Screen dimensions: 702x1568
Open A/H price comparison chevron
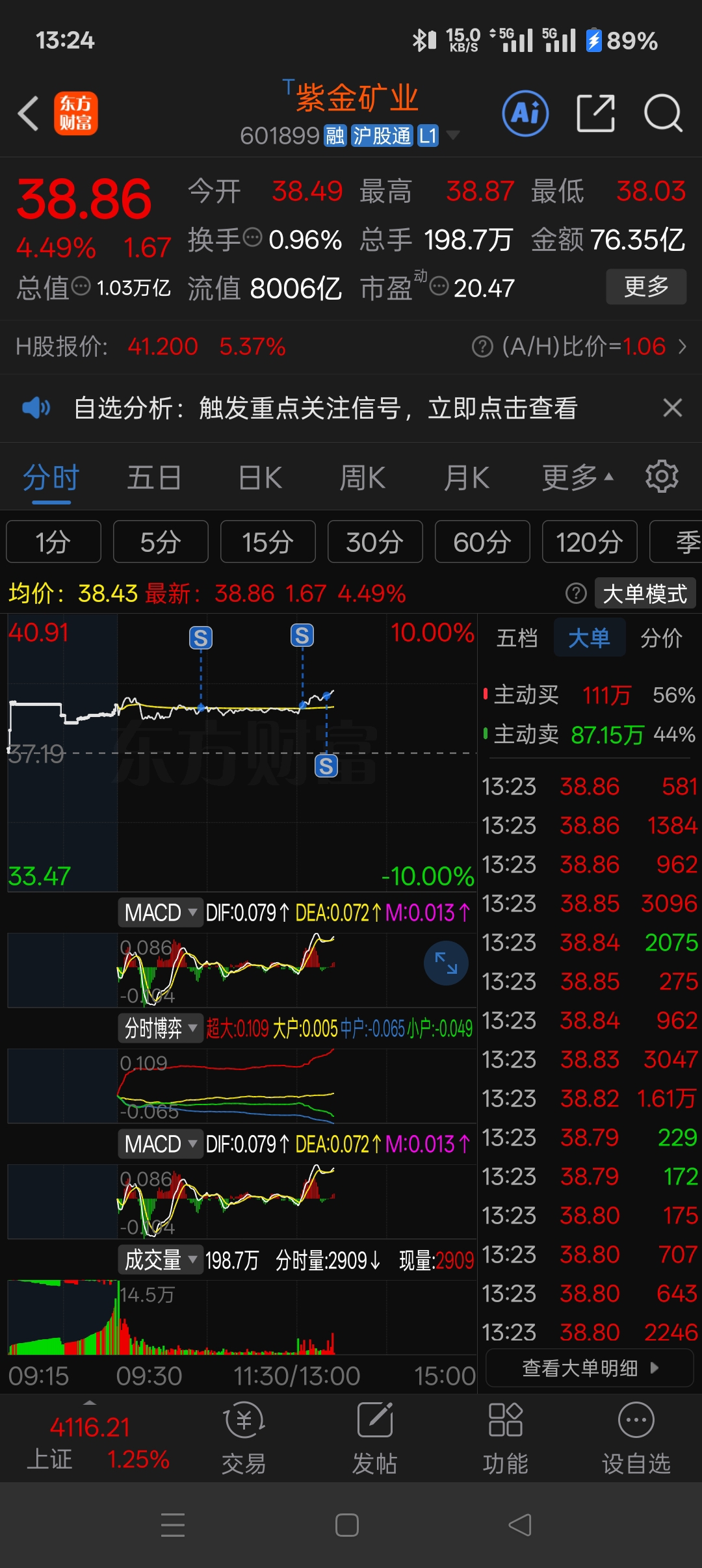click(682, 346)
